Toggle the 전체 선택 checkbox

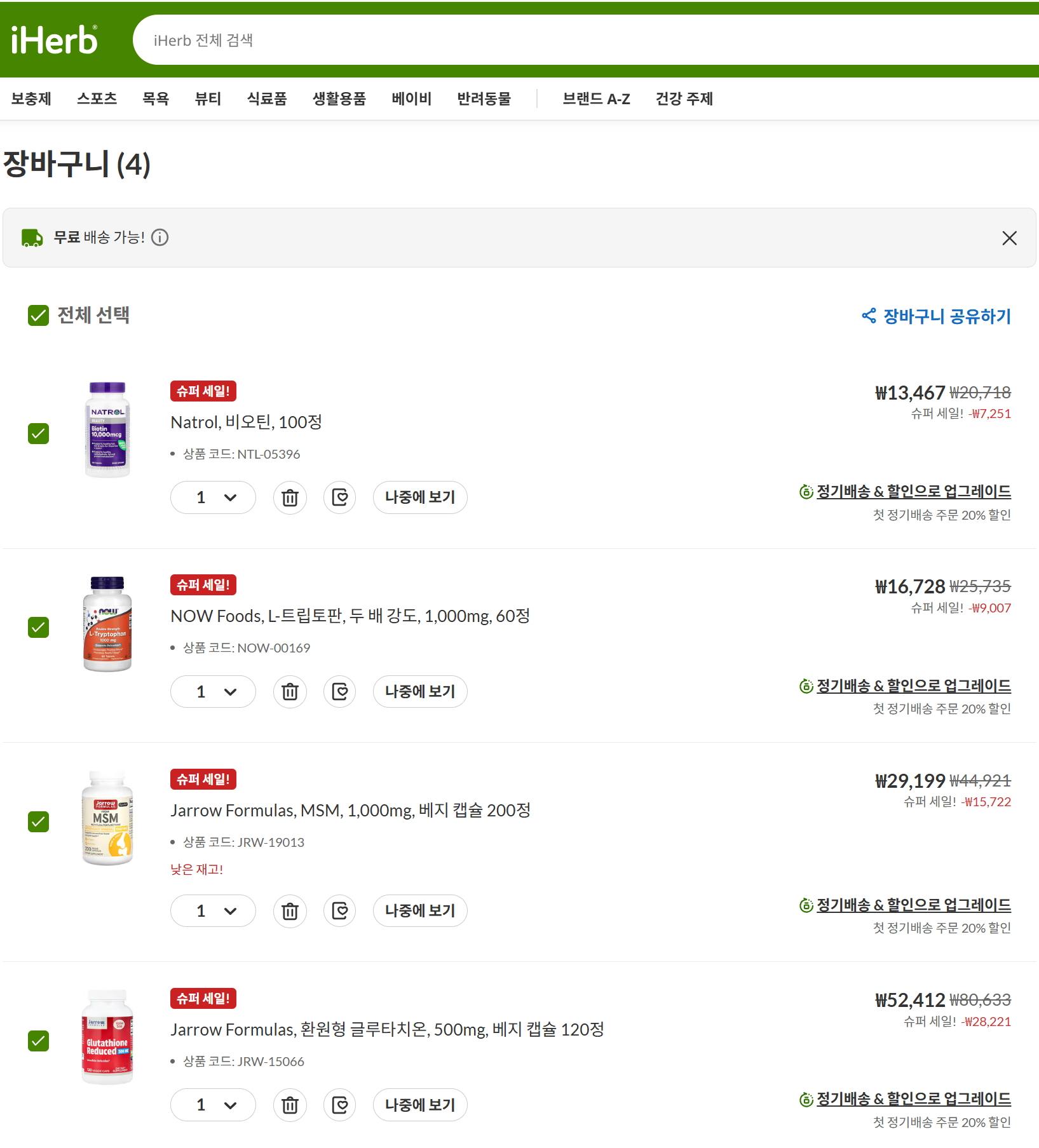[39, 315]
